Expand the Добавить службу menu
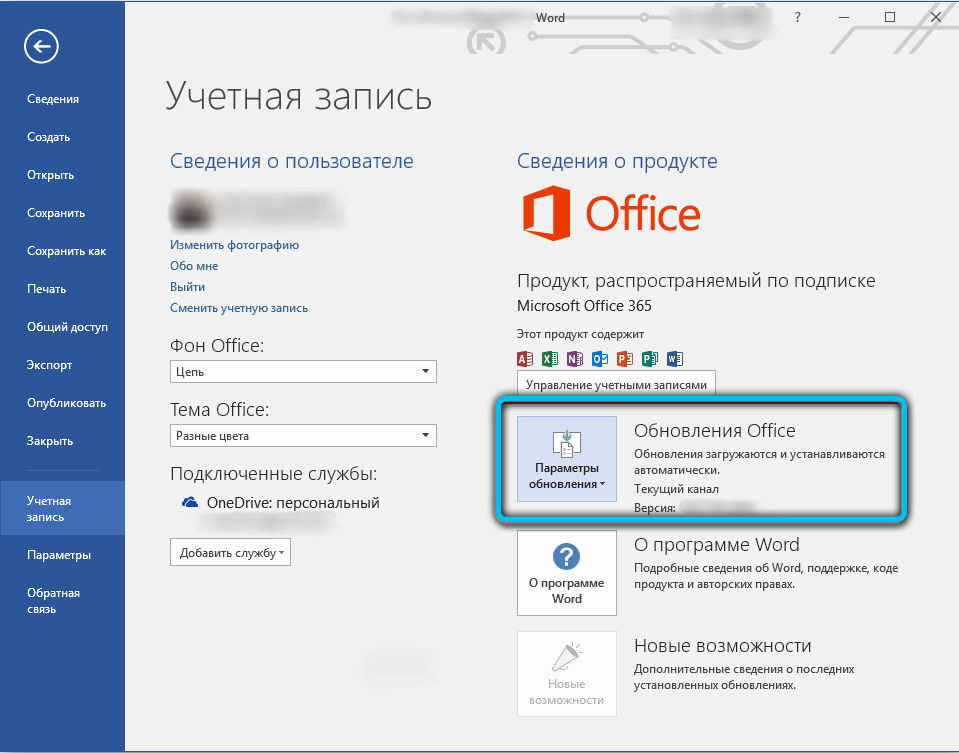Viewport: 959px width, 753px height. pyautogui.click(x=230, y=553)
